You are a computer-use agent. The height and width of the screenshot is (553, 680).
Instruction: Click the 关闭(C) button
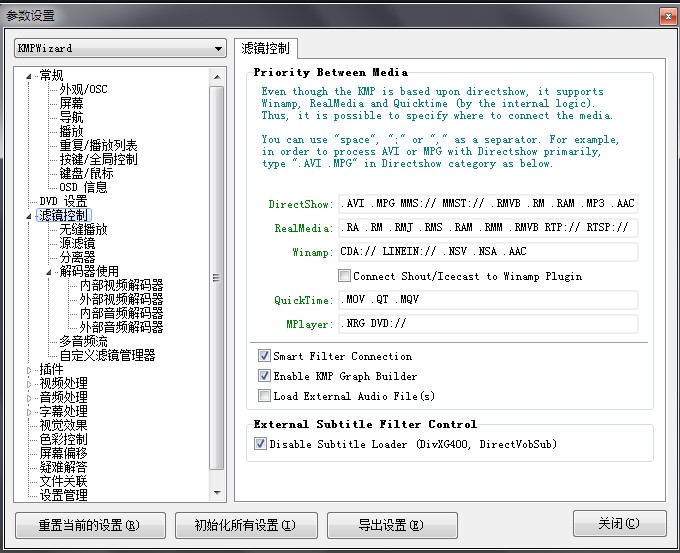click(x=619, y=524)
